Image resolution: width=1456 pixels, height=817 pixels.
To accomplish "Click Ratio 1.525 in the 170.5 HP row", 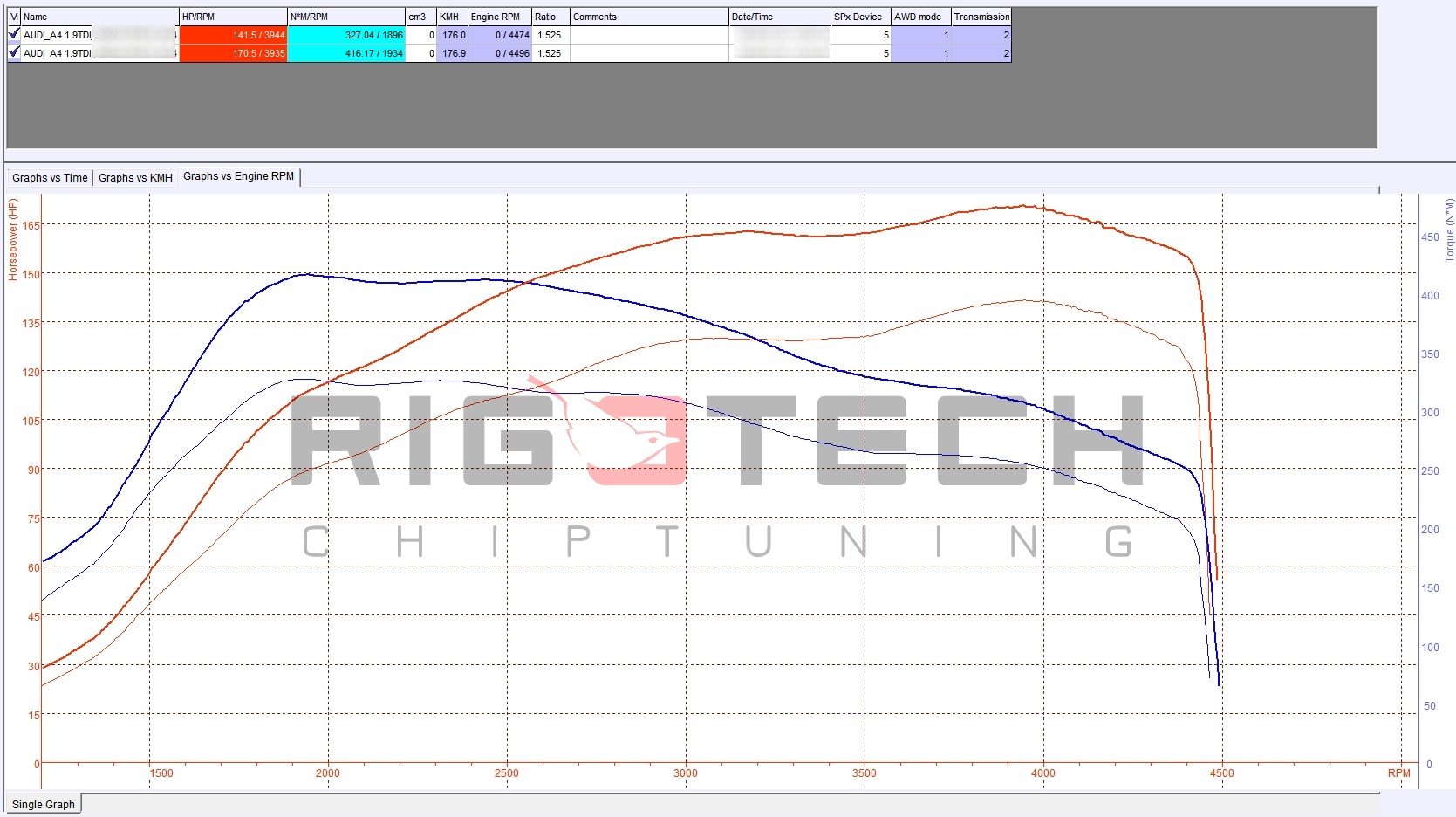I will point(550,53).
